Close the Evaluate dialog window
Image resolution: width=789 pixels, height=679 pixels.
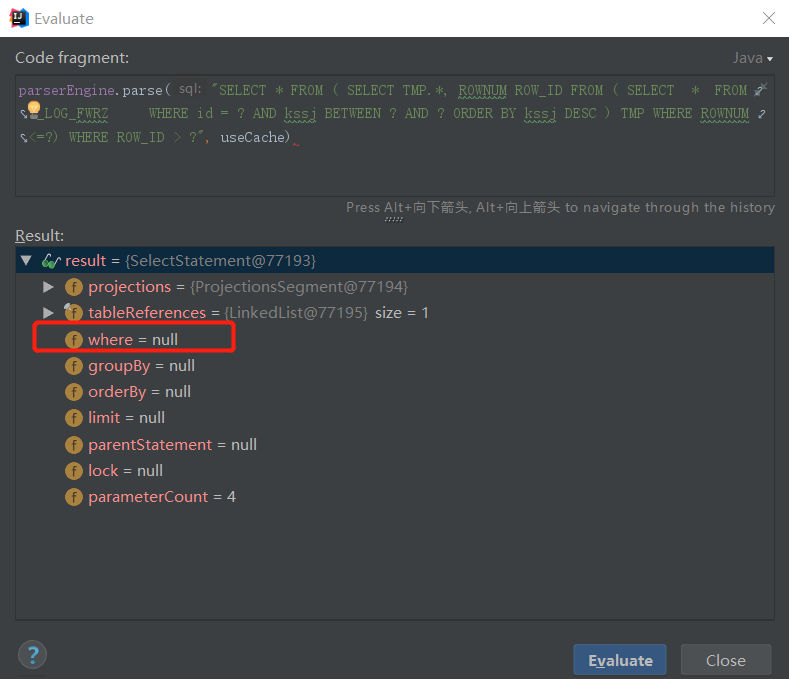769,18
